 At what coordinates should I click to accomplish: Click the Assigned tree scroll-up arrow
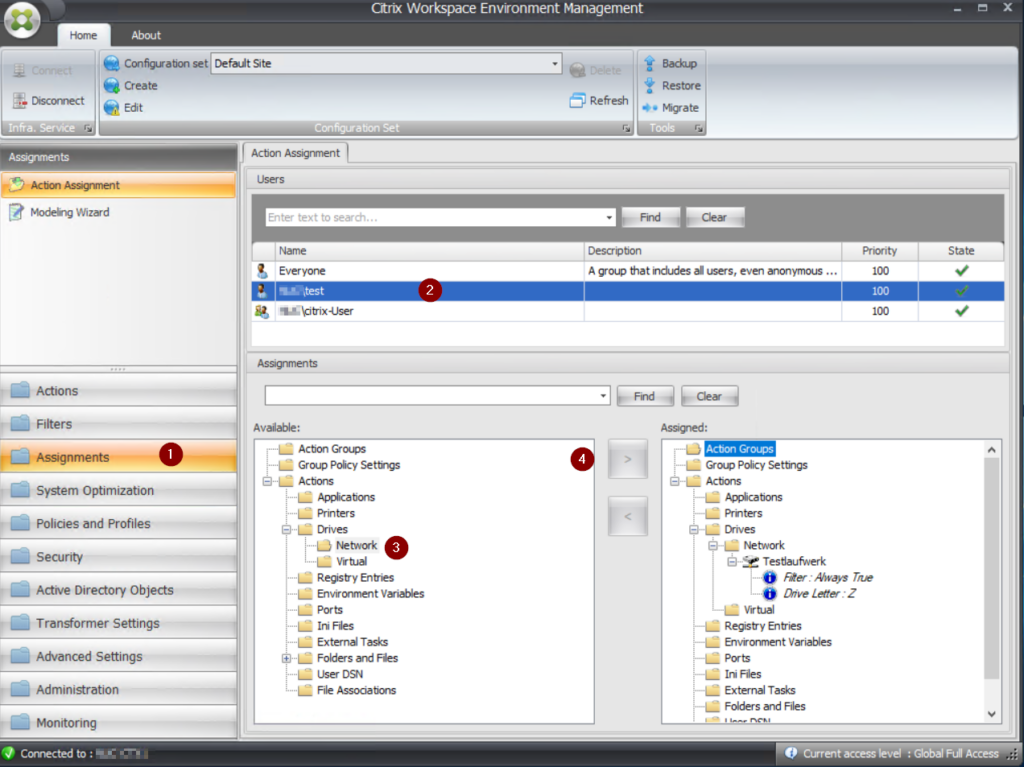(x=991, y=450)
